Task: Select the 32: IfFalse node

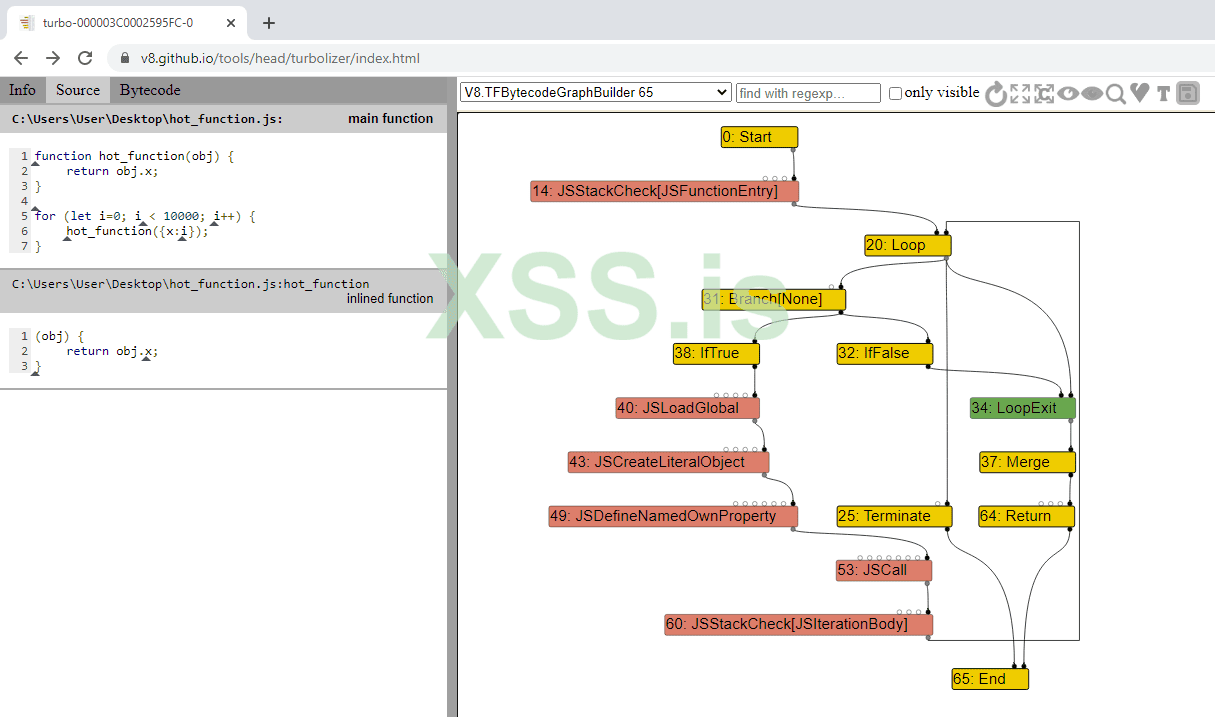Action: tap(885, 353)
